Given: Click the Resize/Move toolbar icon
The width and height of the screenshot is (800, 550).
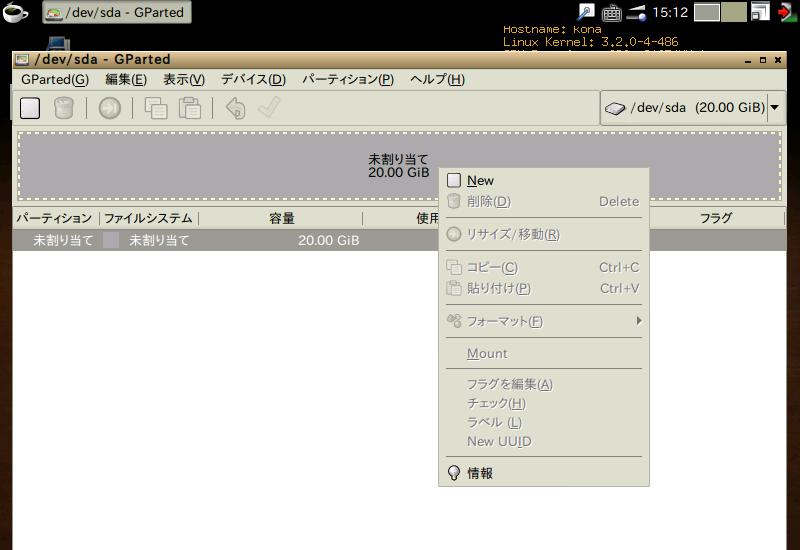Looking at the screenshot, I should (x=110, y=108).
